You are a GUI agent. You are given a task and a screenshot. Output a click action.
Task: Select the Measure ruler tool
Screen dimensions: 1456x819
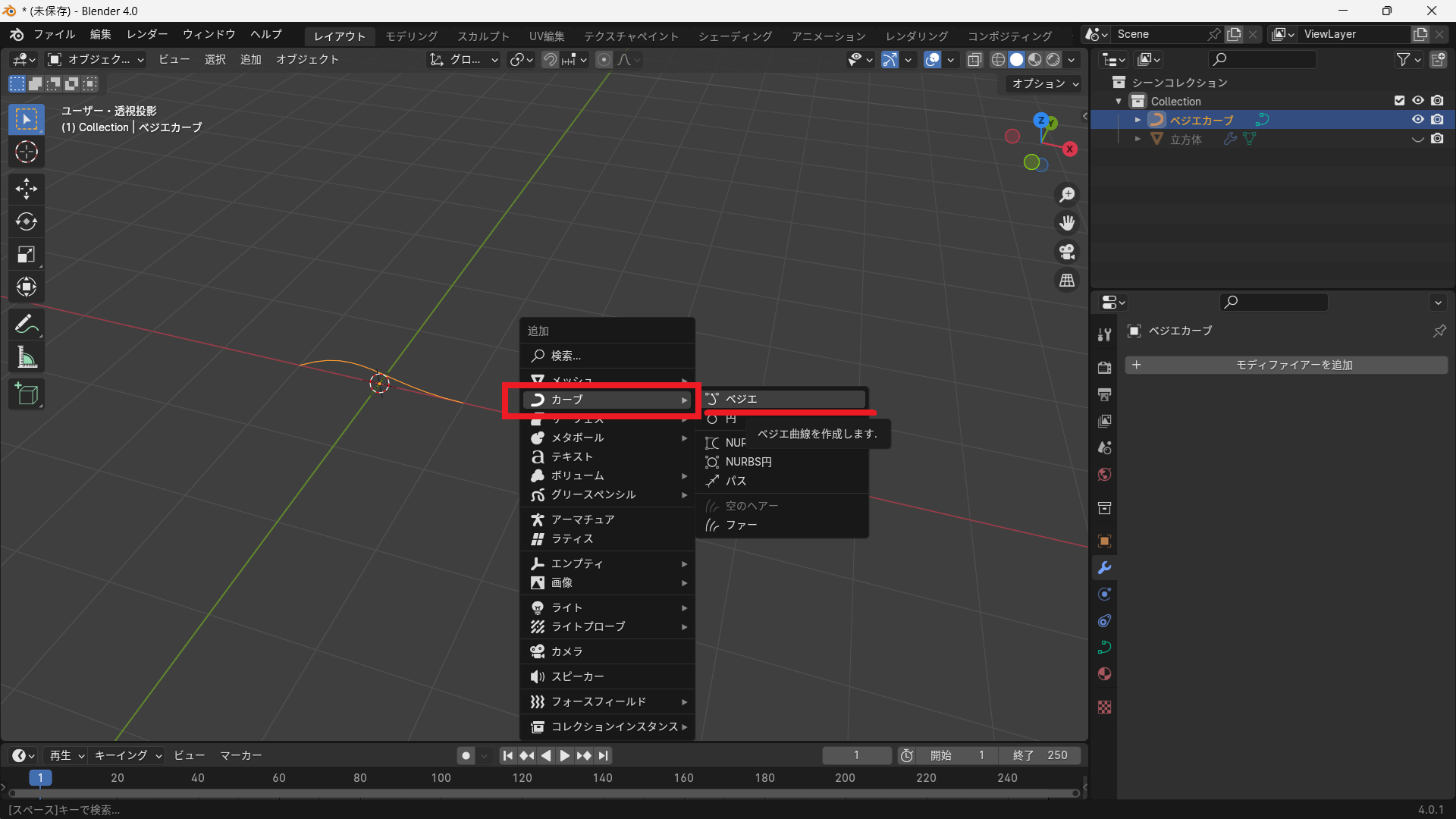[27, 357]
